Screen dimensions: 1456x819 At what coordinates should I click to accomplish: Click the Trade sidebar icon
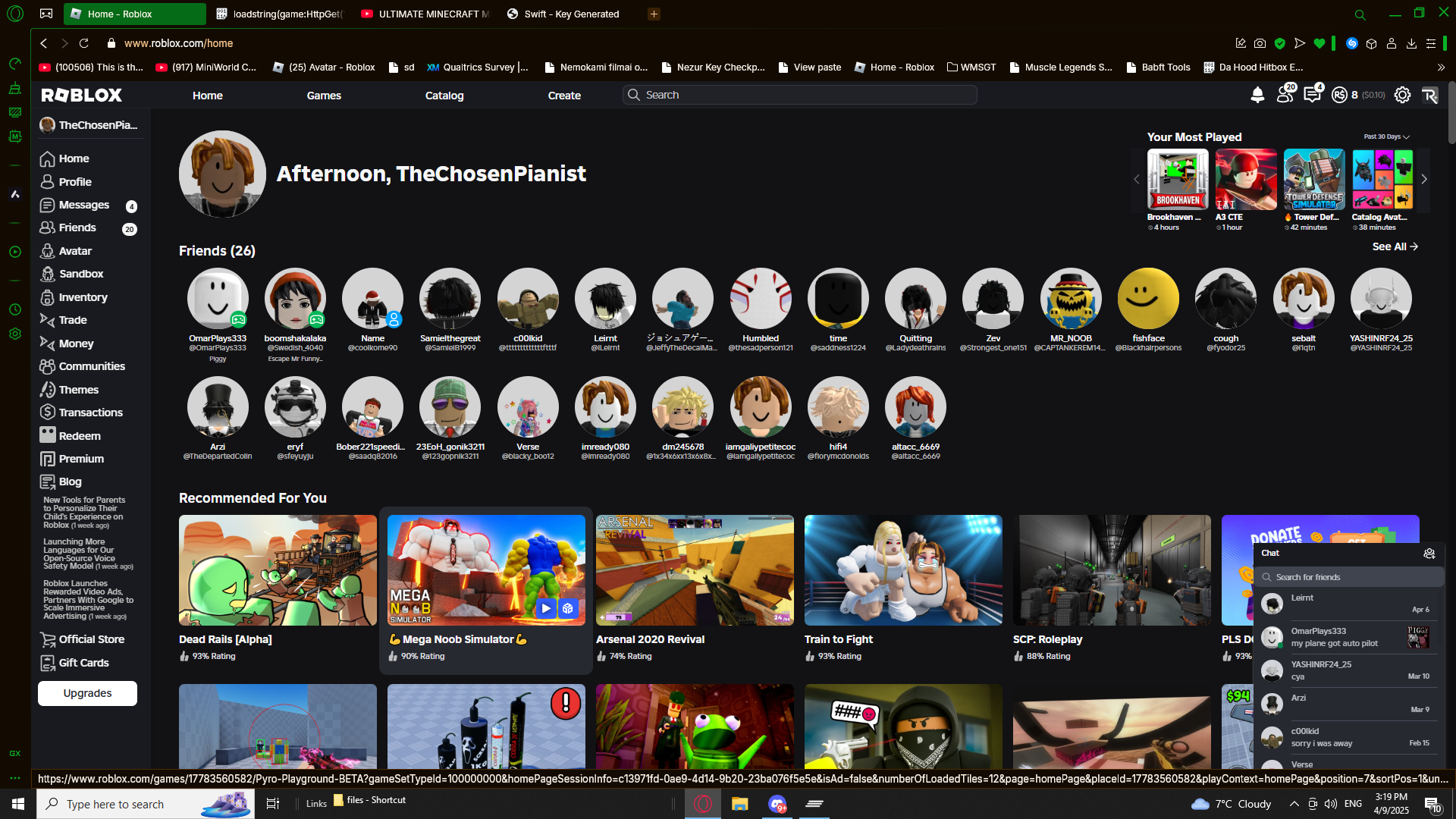[47, 320]
